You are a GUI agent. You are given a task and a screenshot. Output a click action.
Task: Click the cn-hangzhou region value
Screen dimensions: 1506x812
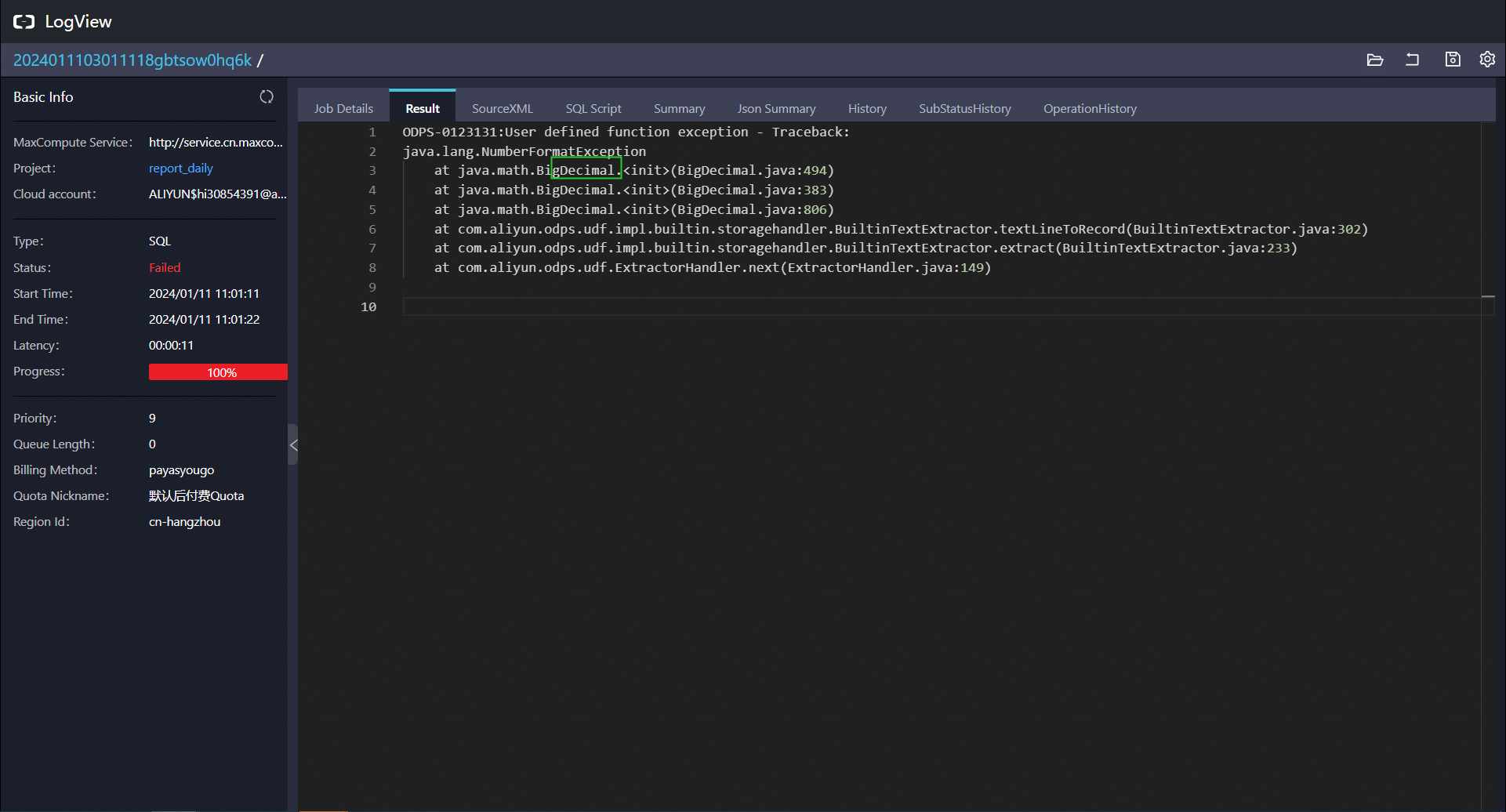[184, 522]
